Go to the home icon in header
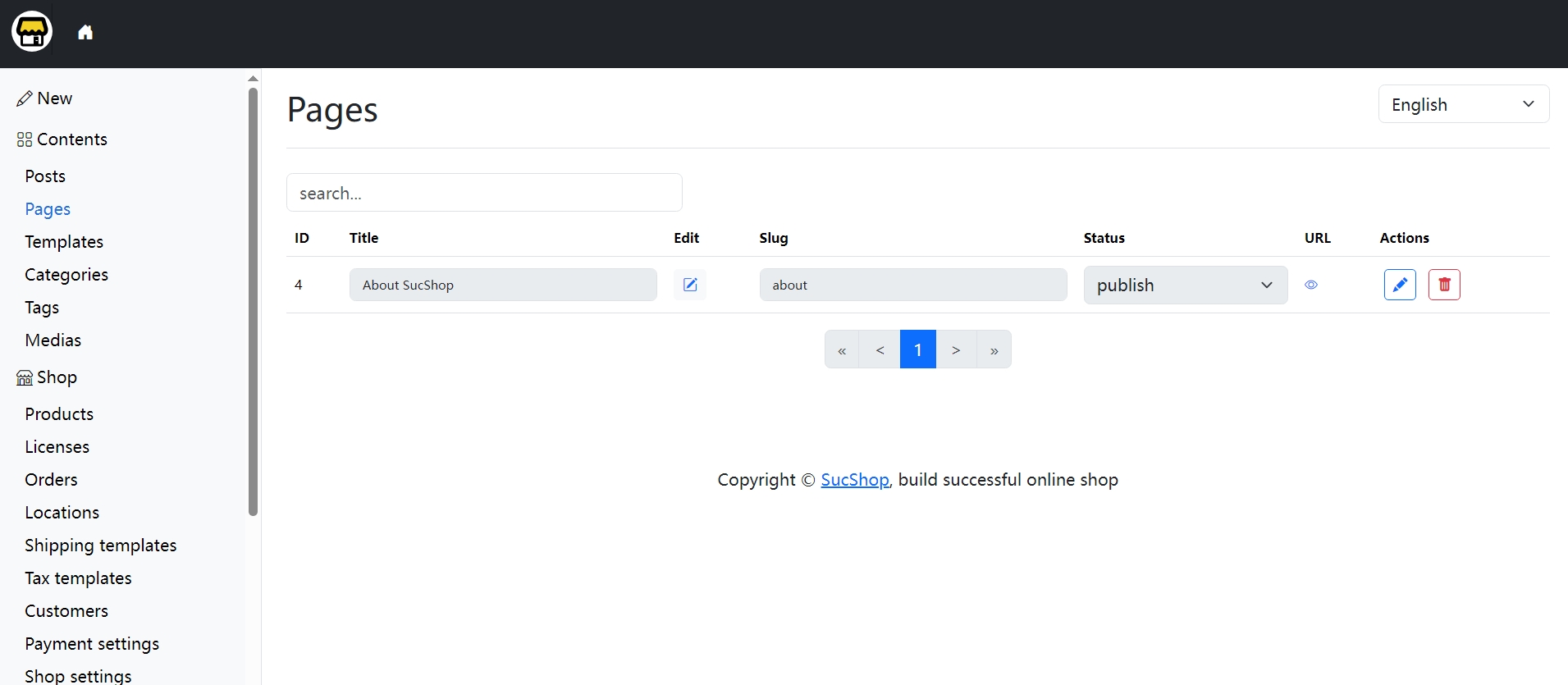Viewport: 1568px width, 685px height. coord(85,32)
